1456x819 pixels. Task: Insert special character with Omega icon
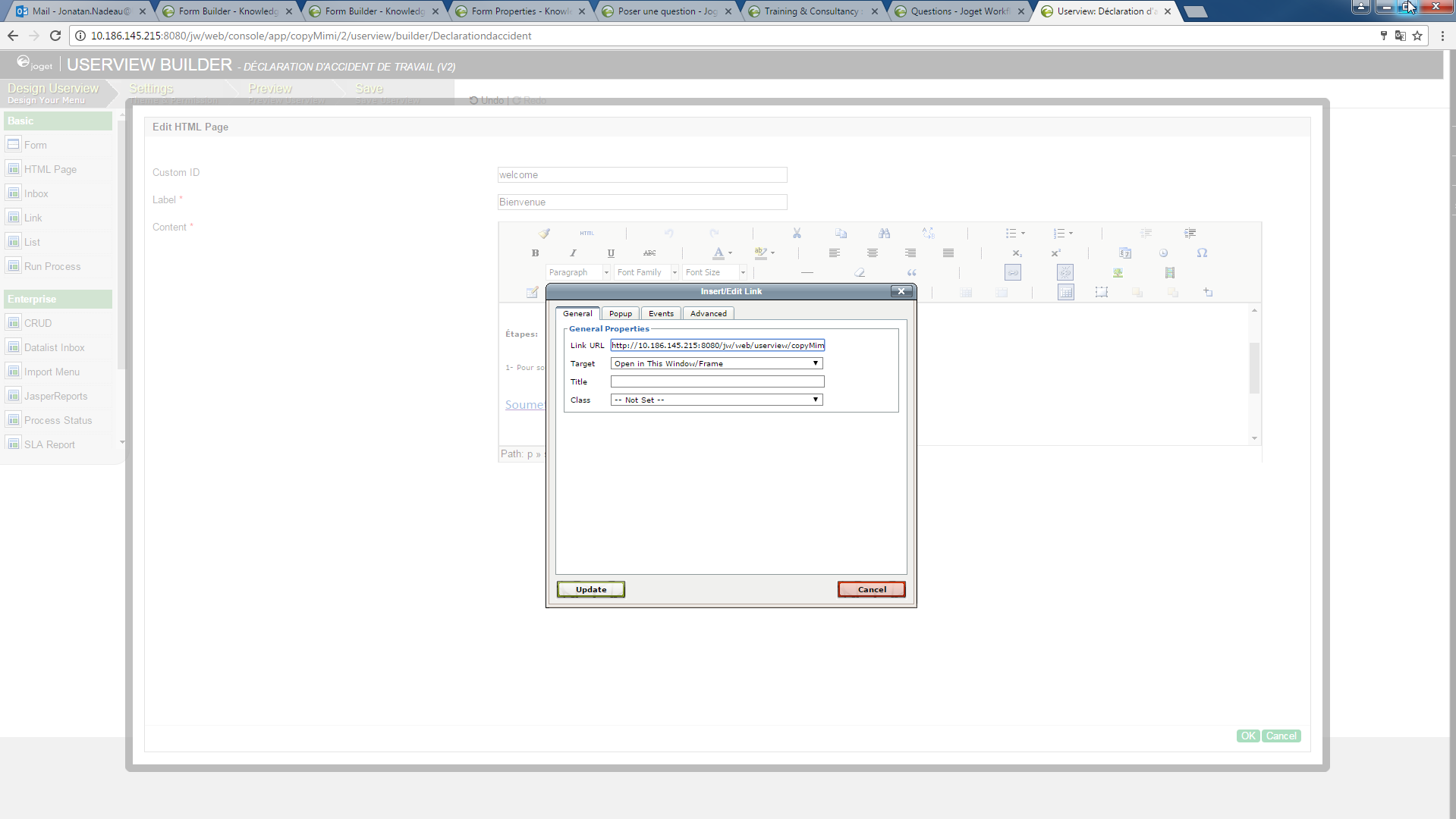point(1202,253)
